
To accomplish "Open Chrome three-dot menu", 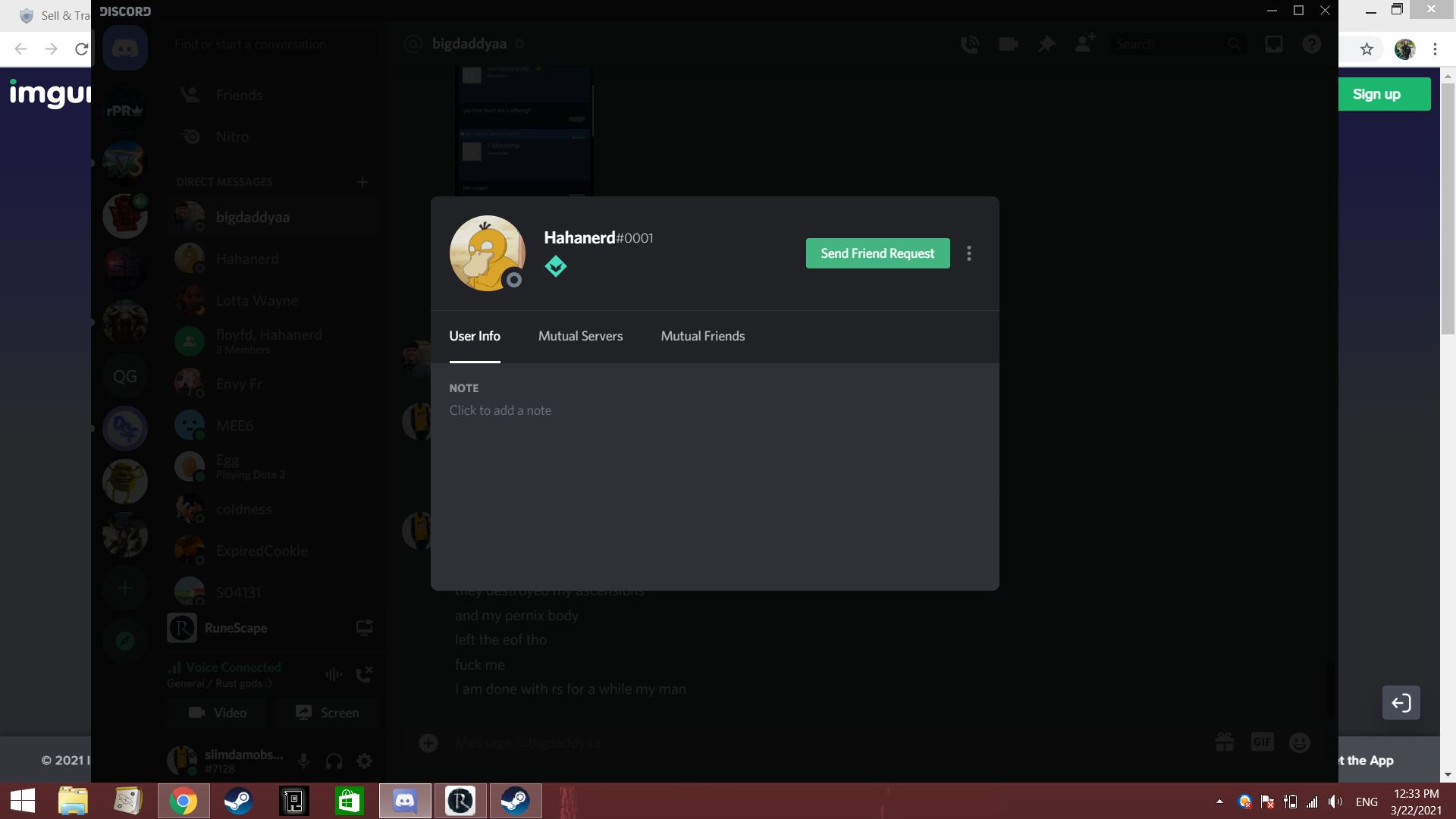I will click(x=1435, y=49).
